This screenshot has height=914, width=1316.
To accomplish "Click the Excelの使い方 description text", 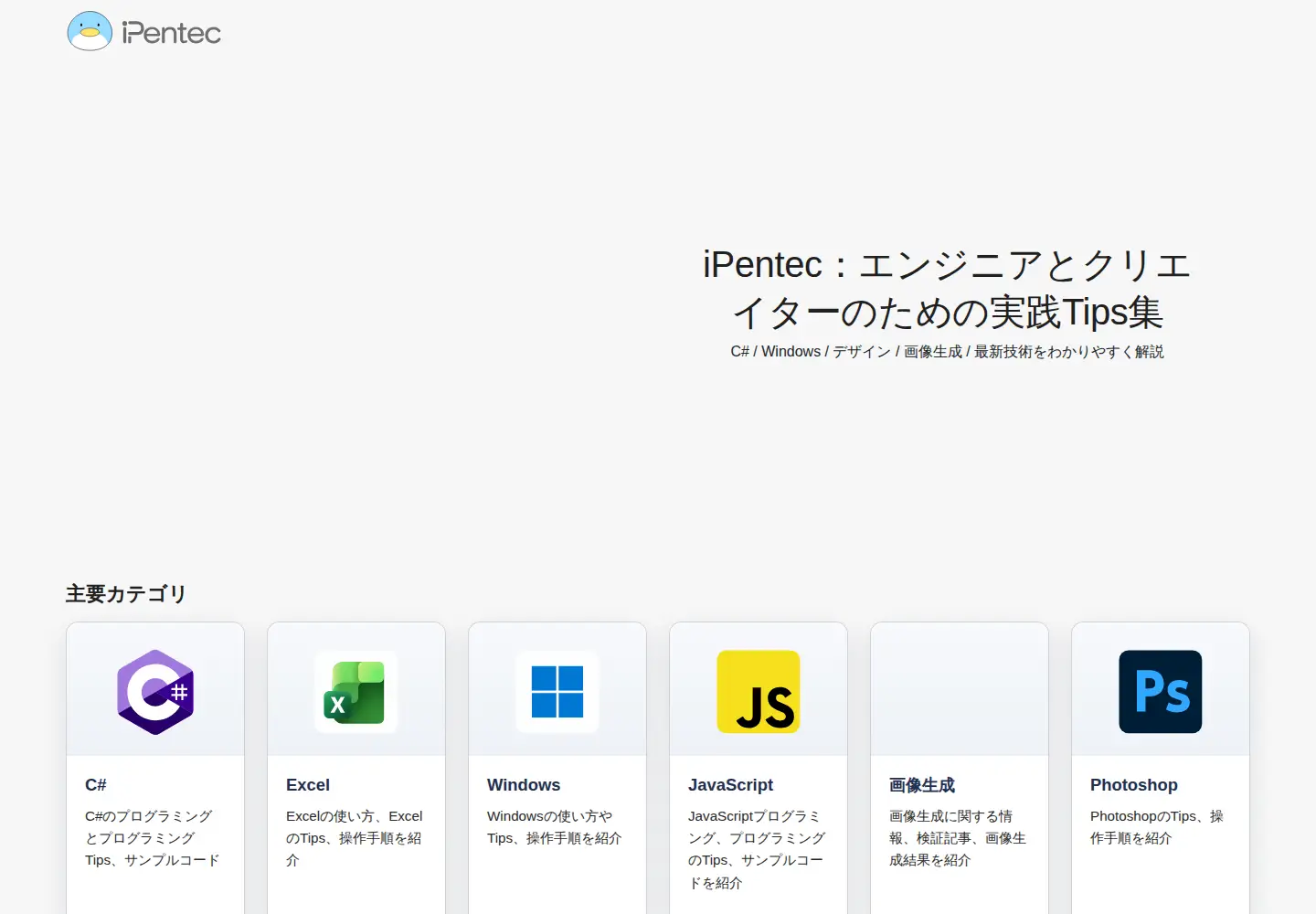I will click(355, 838).
